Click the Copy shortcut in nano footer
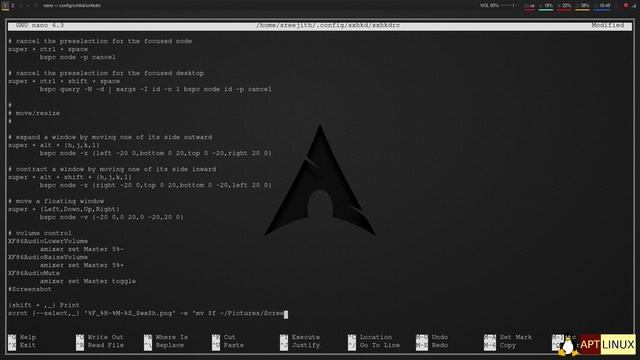 coord(500,345)
